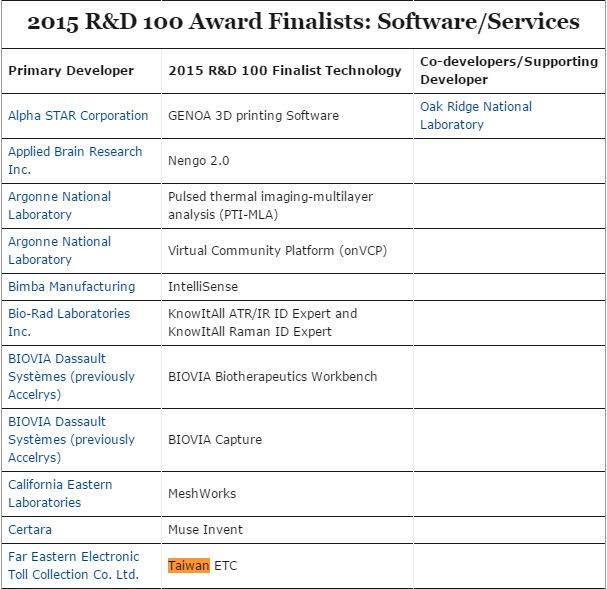Click the MeshWorks technology cell
This screenshot has width=607, height=589.
[203, 494]
